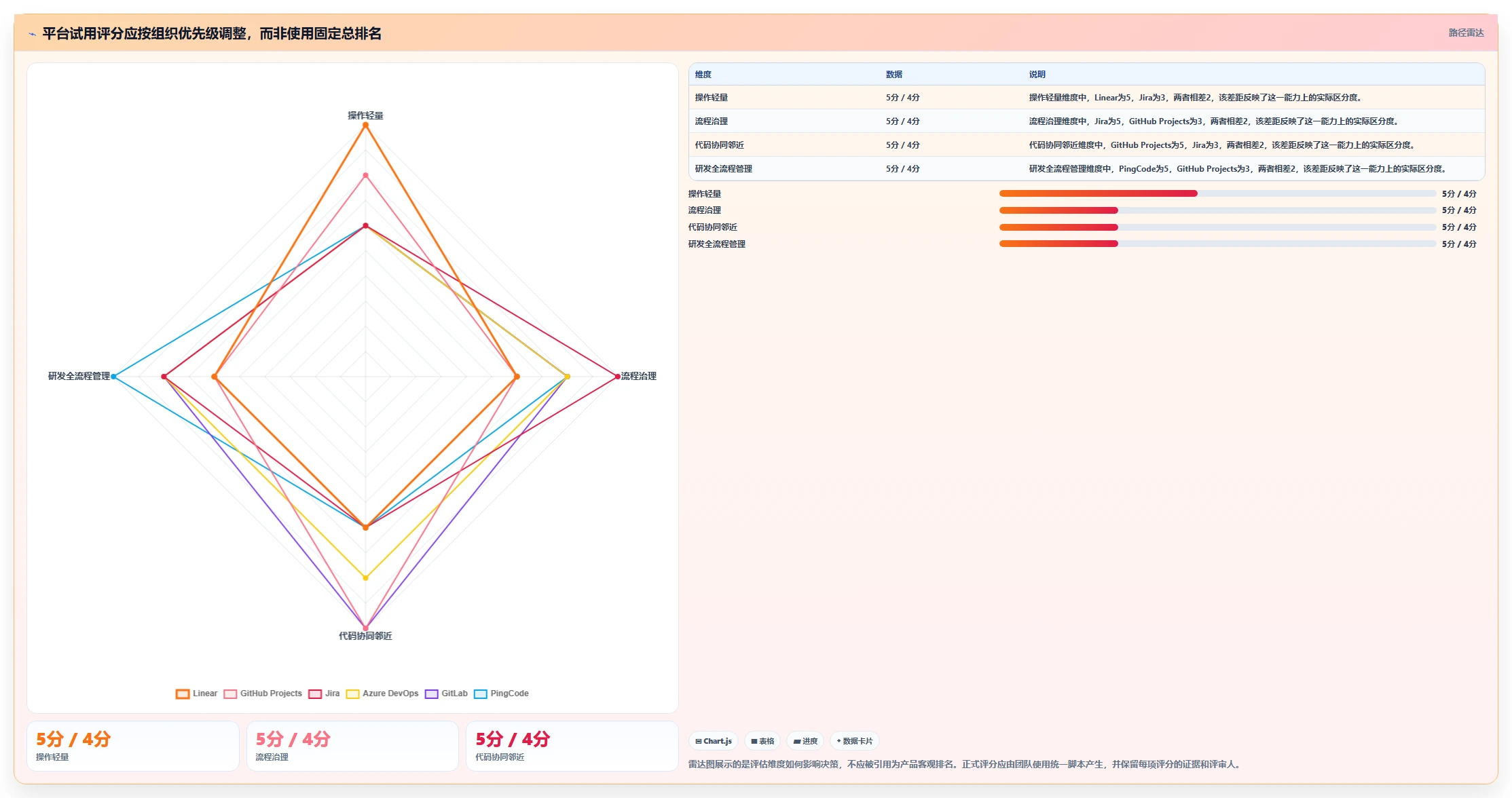This screenshot has width=1512, height=798.
Task: Click the description mentioning PingCode为5
Action: point(1239,169)
